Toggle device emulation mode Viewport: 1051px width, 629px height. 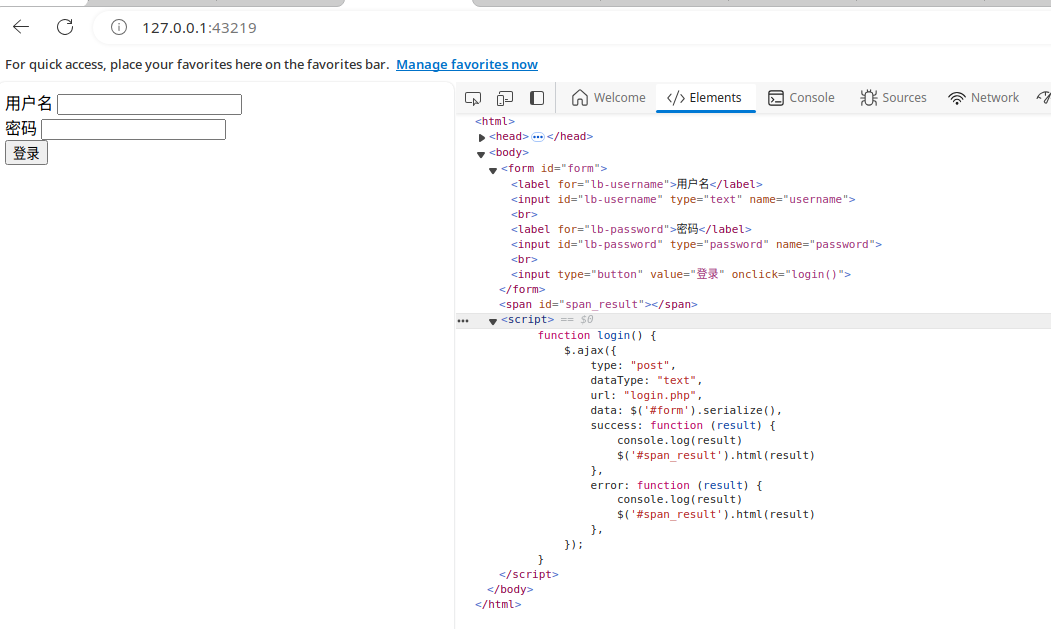click(505, 99)
